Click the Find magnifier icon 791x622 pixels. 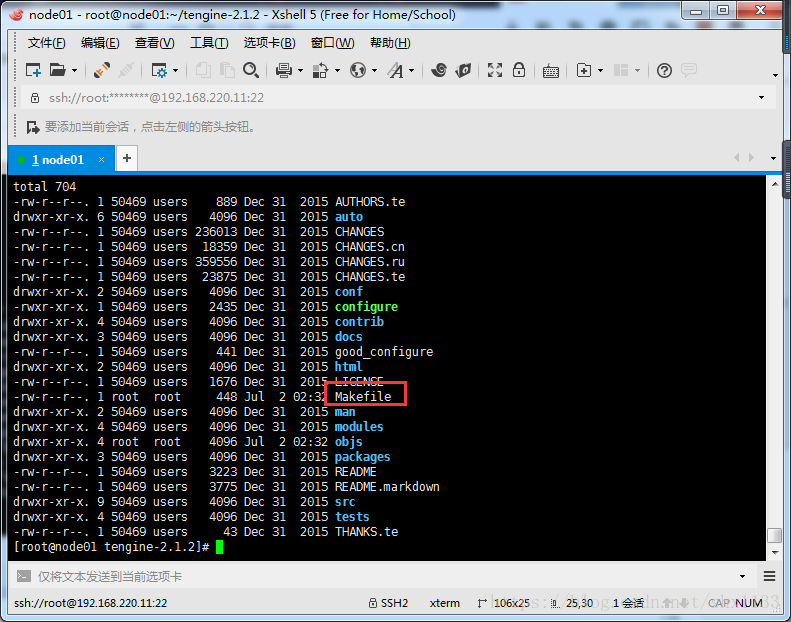pyautogui.click(x=251, y=71)
